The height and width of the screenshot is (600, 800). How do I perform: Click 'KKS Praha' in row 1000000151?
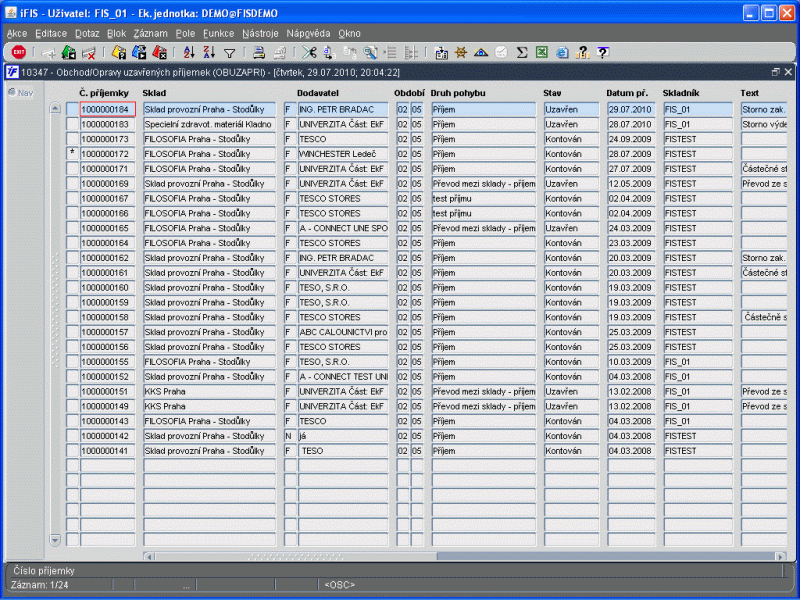pos(209,391)
